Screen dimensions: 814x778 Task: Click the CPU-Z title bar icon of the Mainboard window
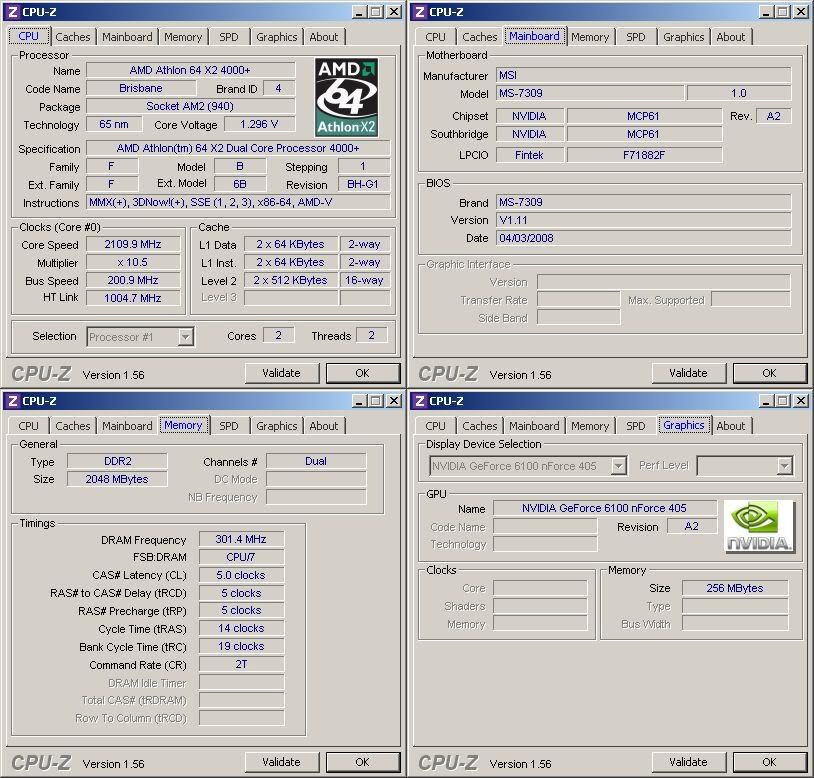point(419,12)
